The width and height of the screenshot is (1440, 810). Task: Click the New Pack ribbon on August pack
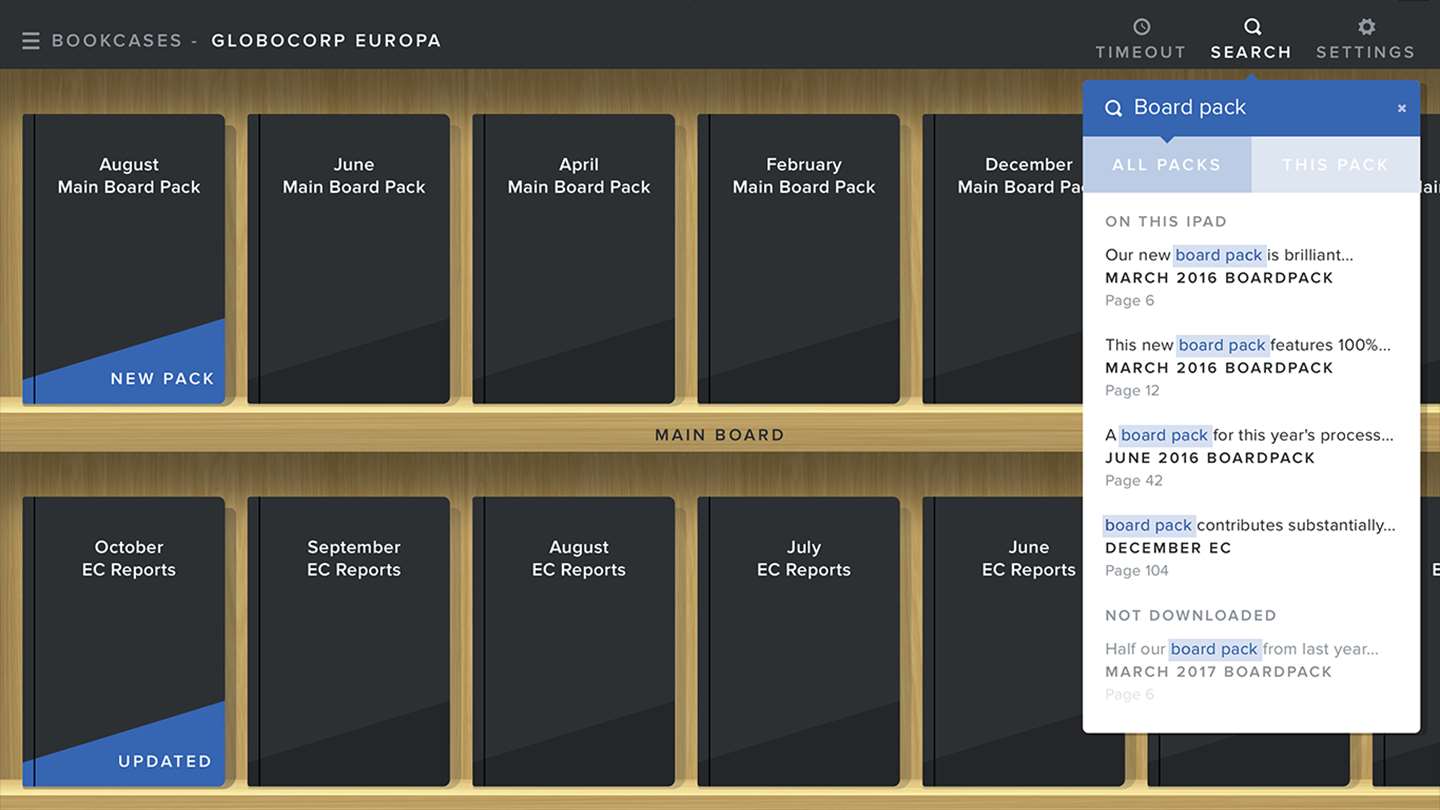[162, 379]
